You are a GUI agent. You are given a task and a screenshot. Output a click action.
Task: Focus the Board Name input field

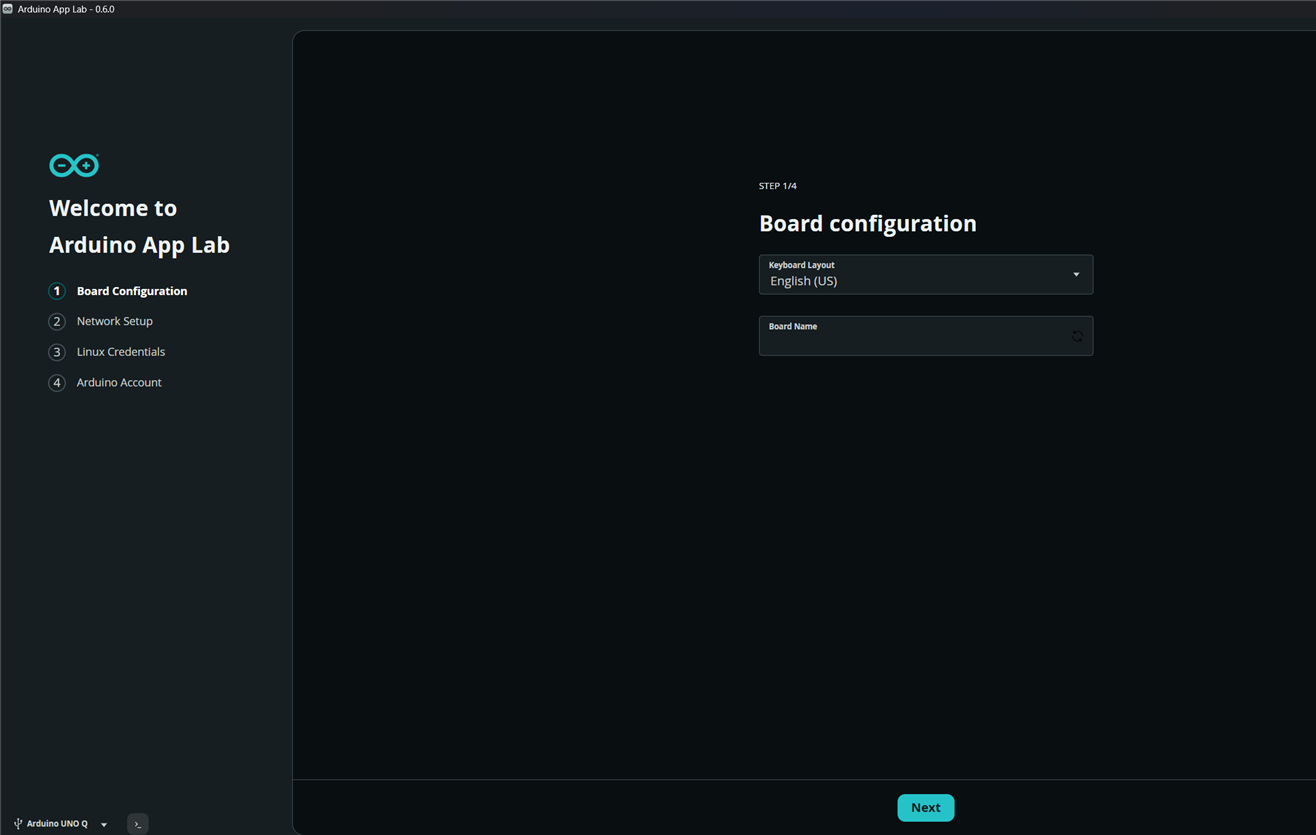(925, 336)
